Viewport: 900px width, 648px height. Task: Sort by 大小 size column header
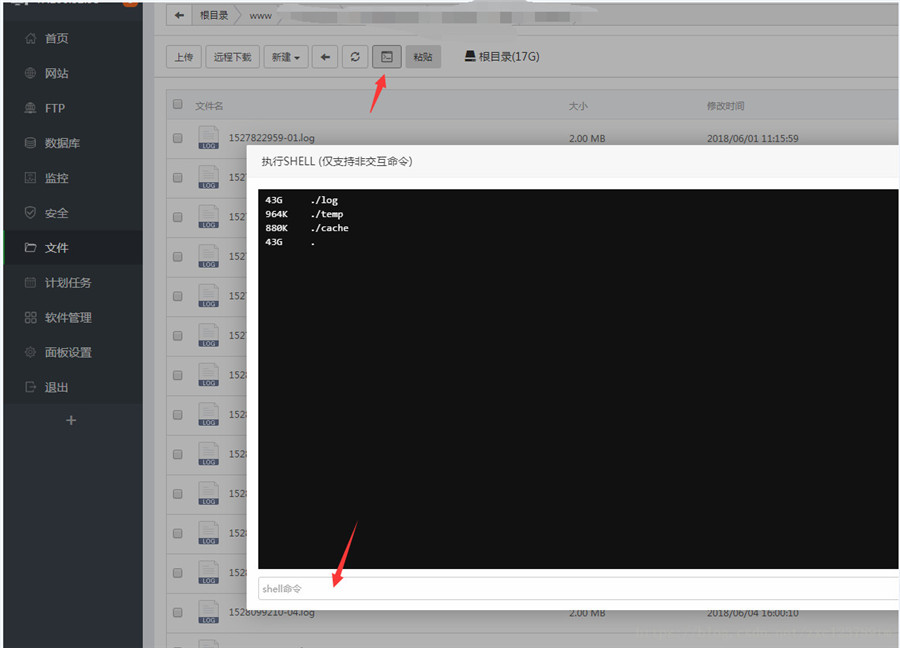[578, 106]
